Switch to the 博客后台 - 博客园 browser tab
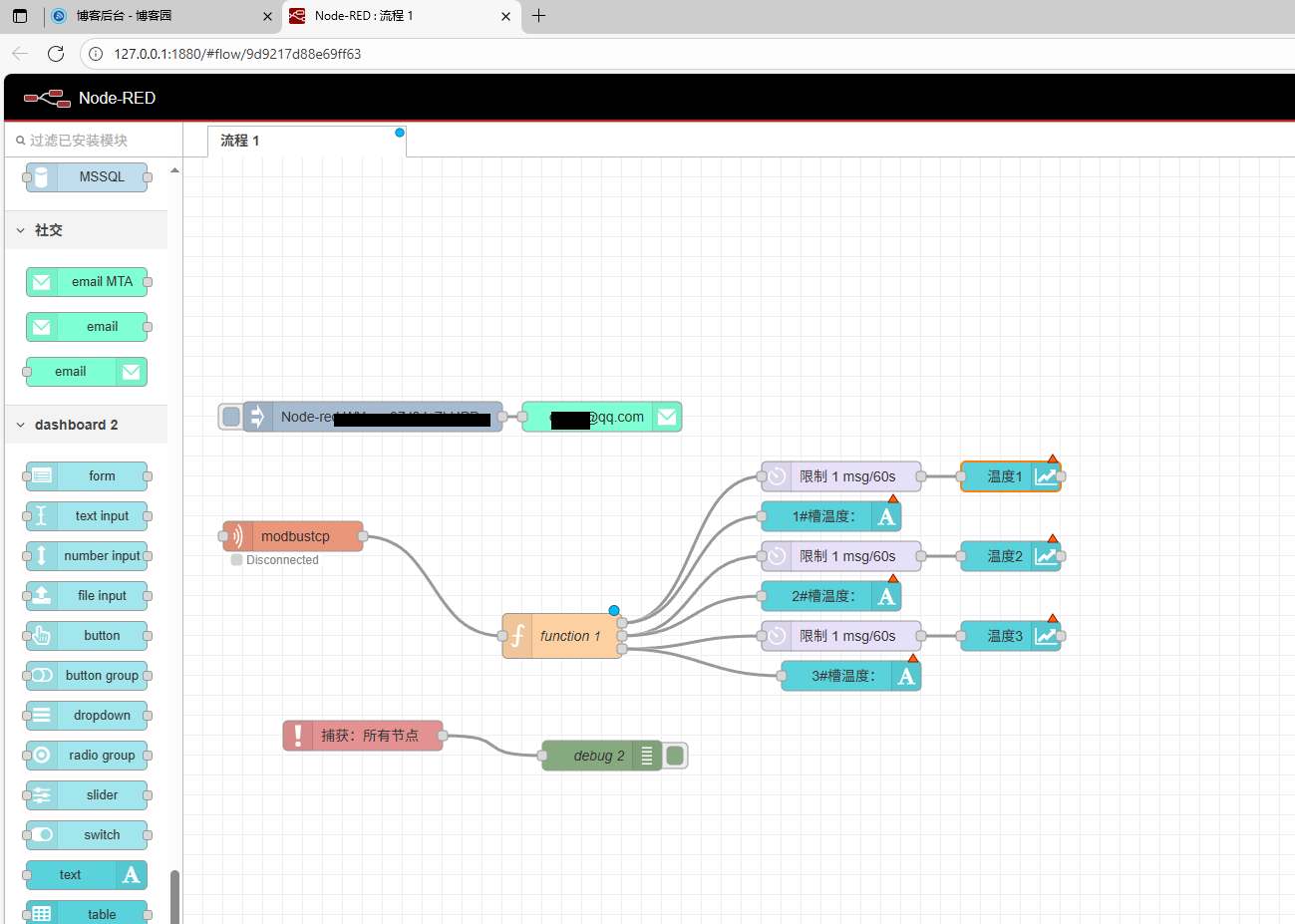Screen dimensions: 1295x924 click(162, 16)
